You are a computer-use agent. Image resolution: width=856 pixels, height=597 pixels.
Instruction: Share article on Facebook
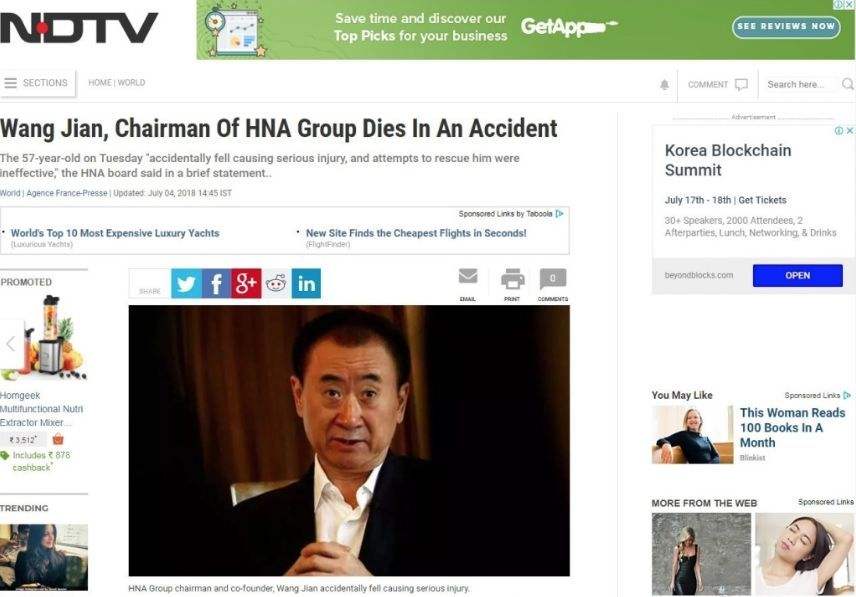click(x=216, y=283)
